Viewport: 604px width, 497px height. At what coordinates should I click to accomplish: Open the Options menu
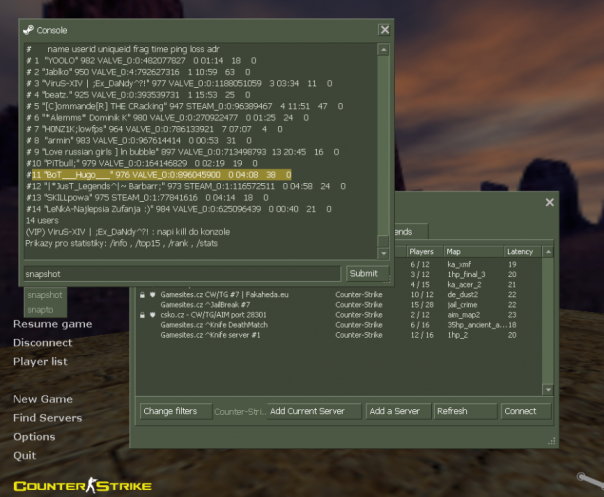(34, 437)
